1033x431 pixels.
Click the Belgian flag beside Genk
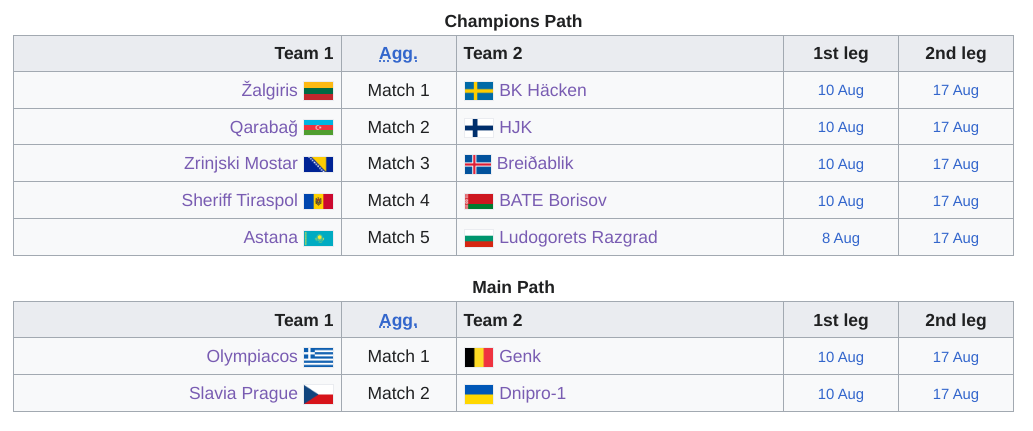click(x=479, y=357)
